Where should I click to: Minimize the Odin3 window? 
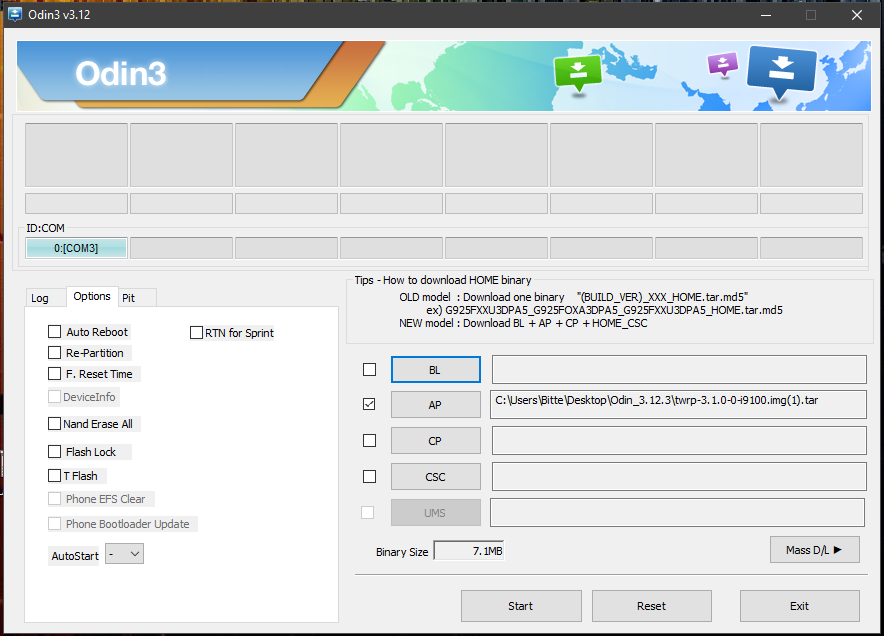click(766, 15)
